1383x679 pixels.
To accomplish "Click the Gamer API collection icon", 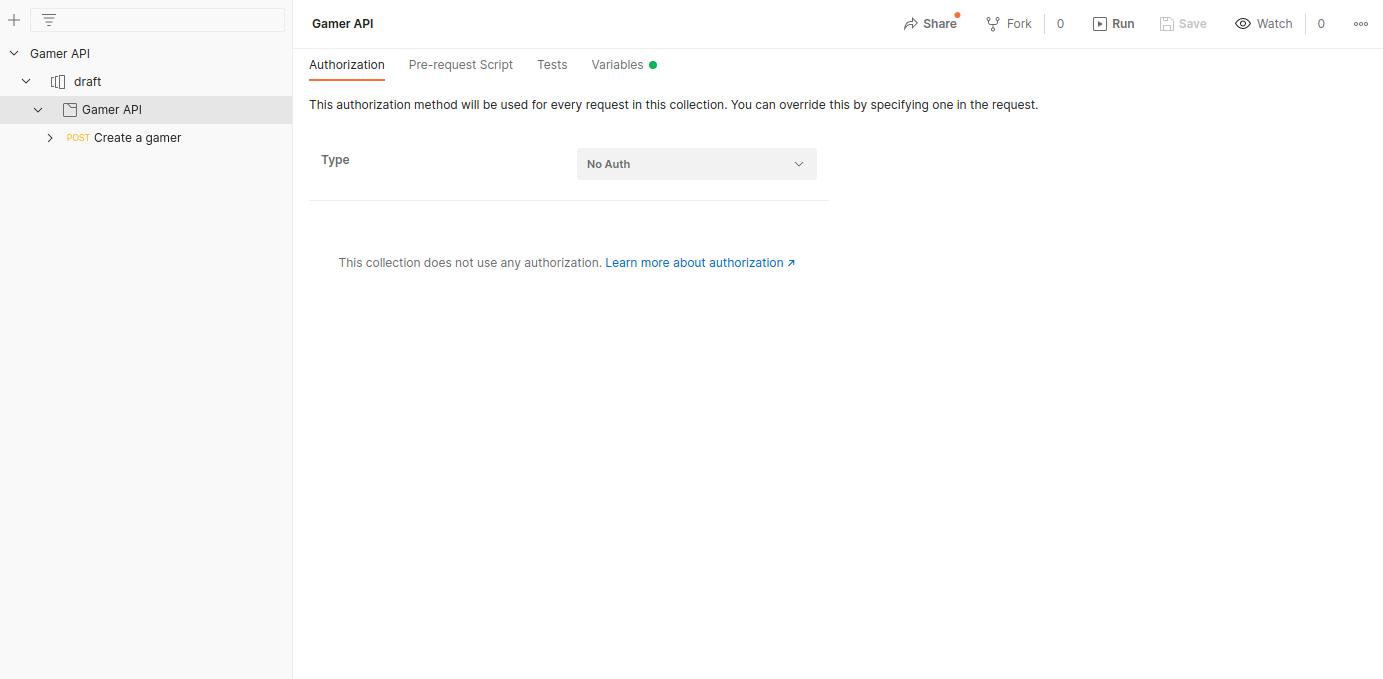I will (70, 110).
